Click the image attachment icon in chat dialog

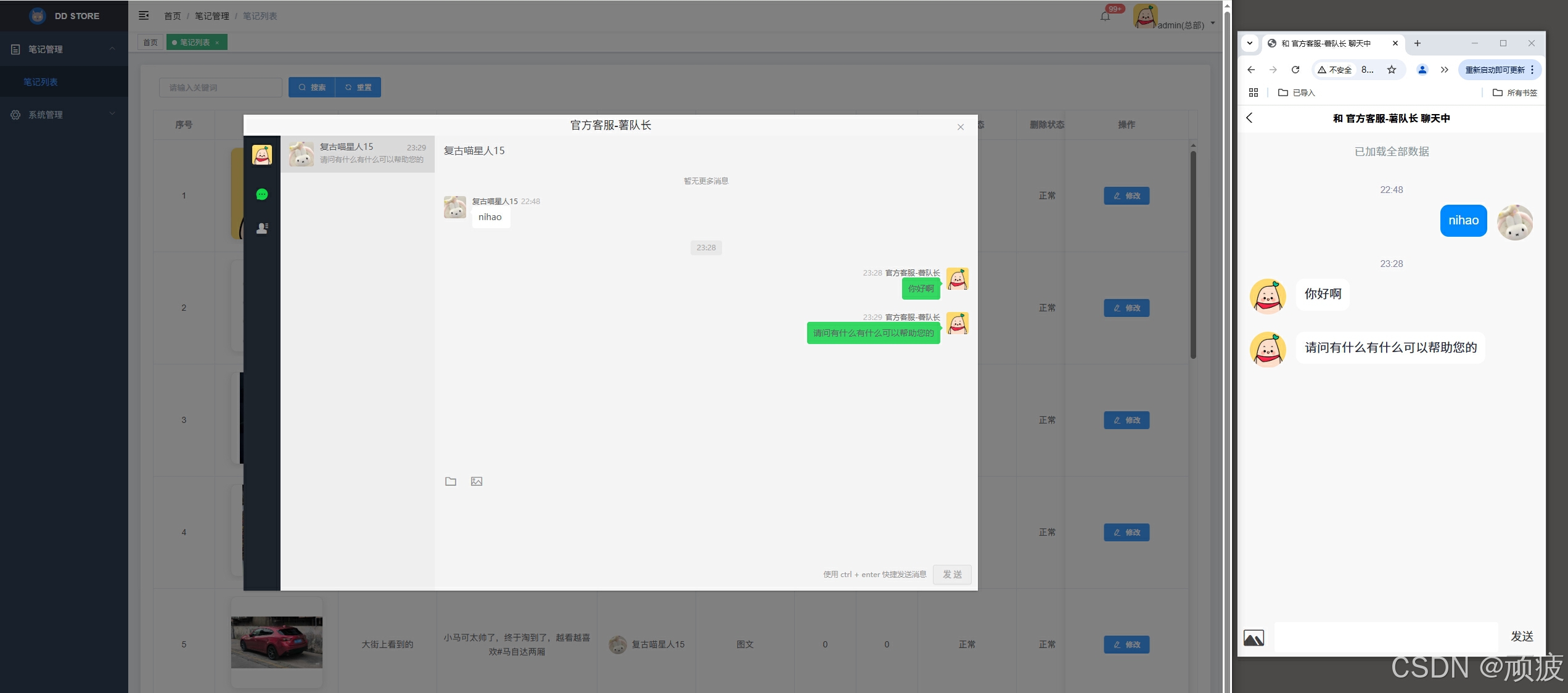(x=477, y=482)
